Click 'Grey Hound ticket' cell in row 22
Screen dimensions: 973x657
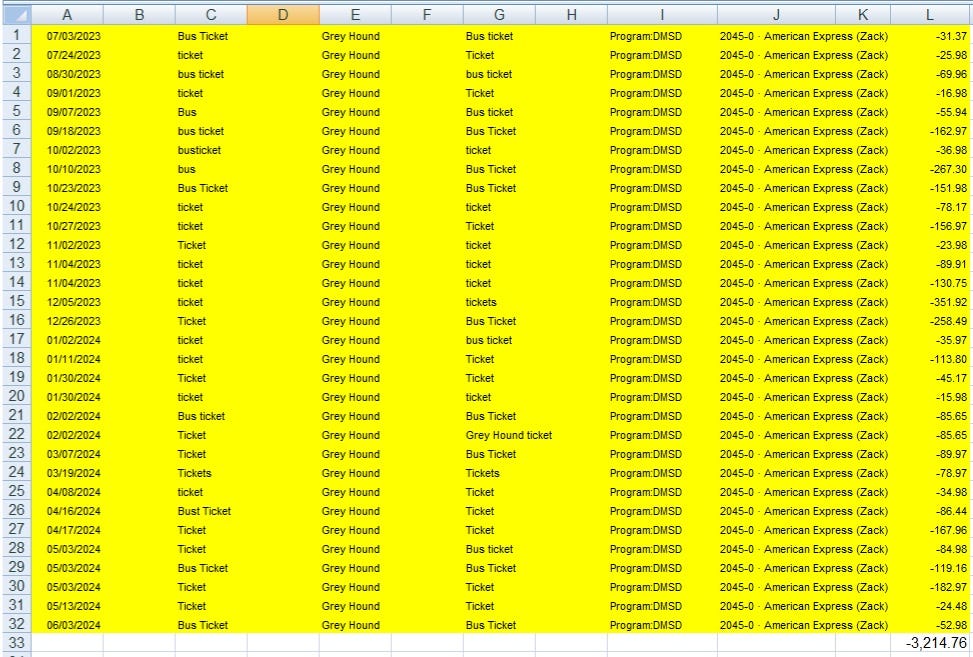pyautogui.click(x=509, y=435)
